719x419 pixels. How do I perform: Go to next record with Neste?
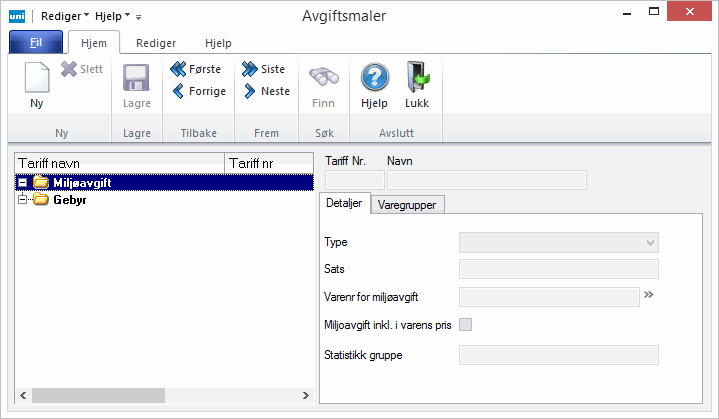pos(265,91)
